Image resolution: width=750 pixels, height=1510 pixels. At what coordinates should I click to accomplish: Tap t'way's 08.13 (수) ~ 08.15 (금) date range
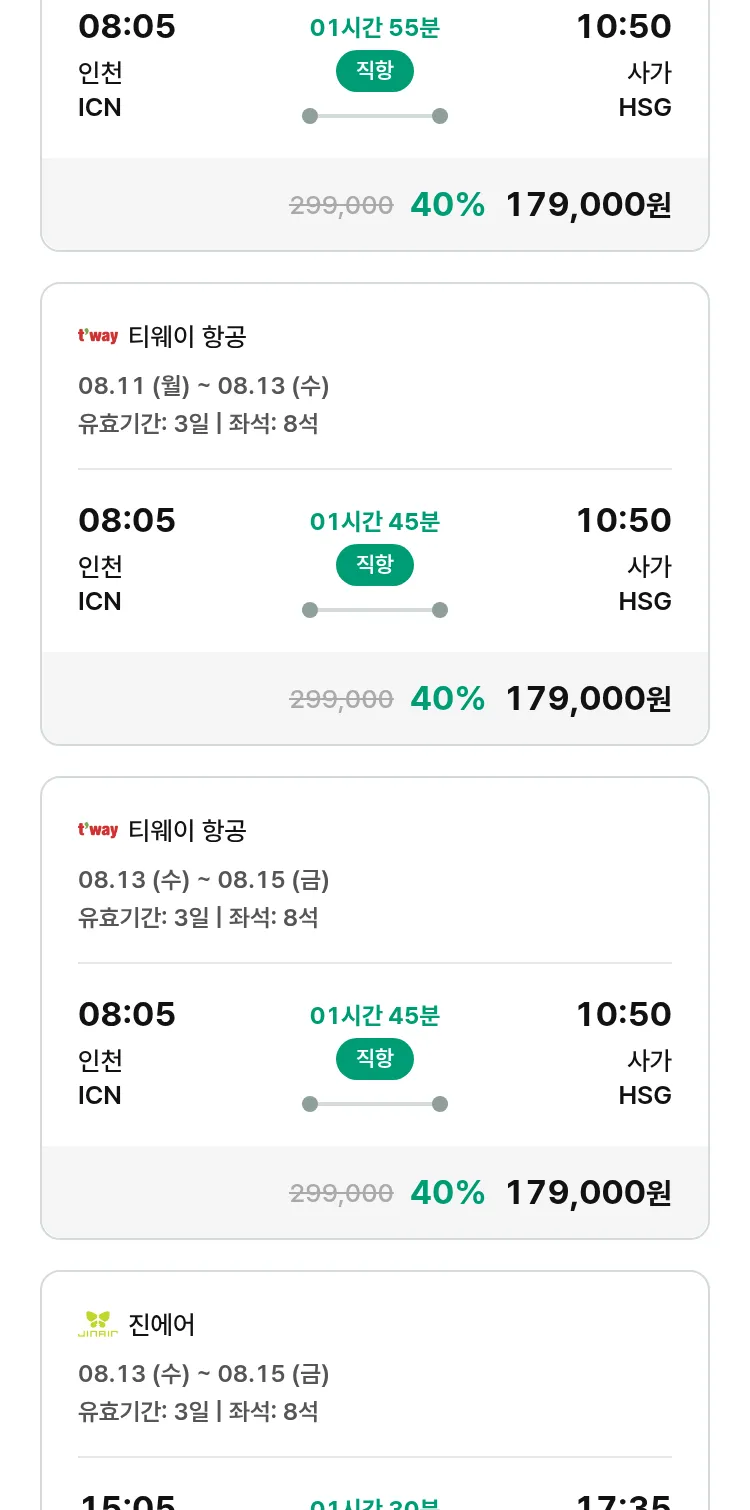[x=203, y=880]
